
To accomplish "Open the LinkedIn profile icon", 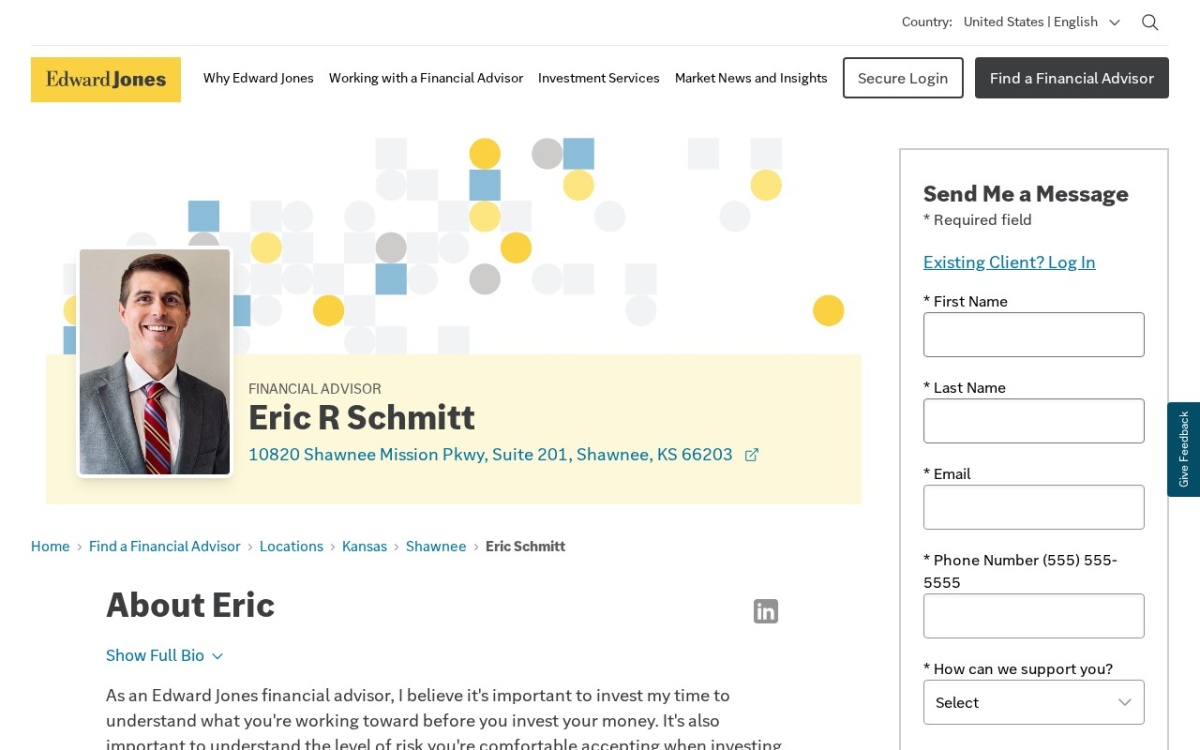I will coord(766,611).
